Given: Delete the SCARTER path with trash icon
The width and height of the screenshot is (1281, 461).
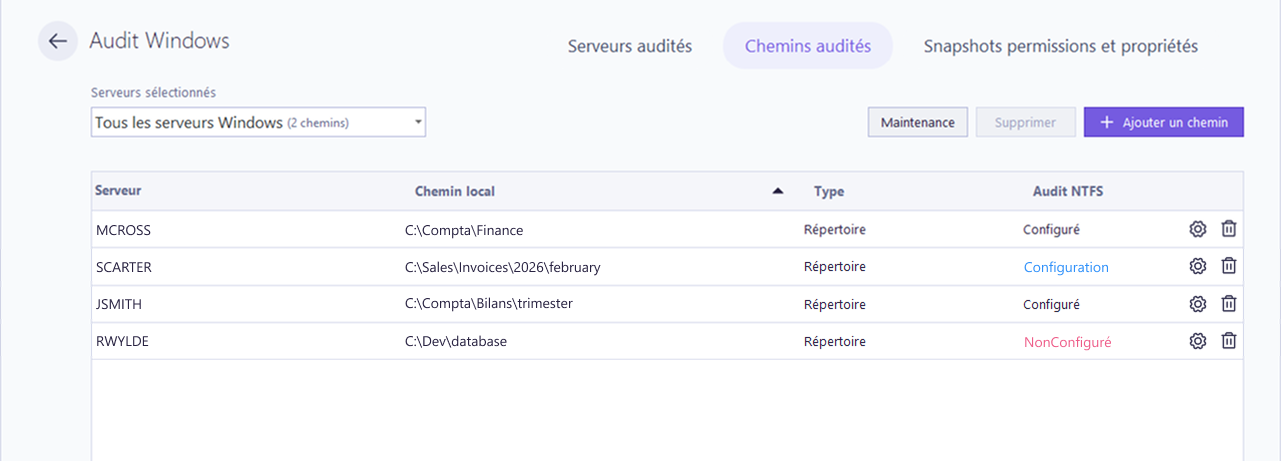Looking at the screenshot, I should click(1229, 266).
